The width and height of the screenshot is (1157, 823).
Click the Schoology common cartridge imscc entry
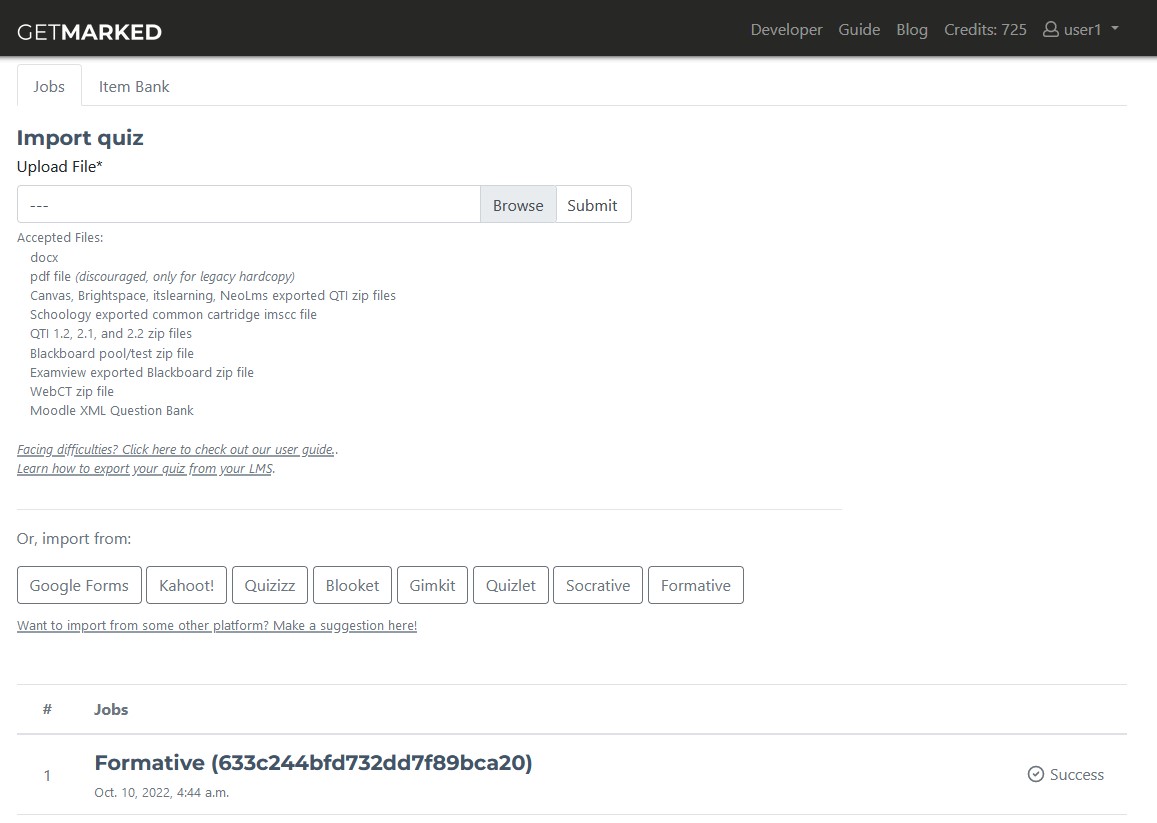(x=173, y=314)
